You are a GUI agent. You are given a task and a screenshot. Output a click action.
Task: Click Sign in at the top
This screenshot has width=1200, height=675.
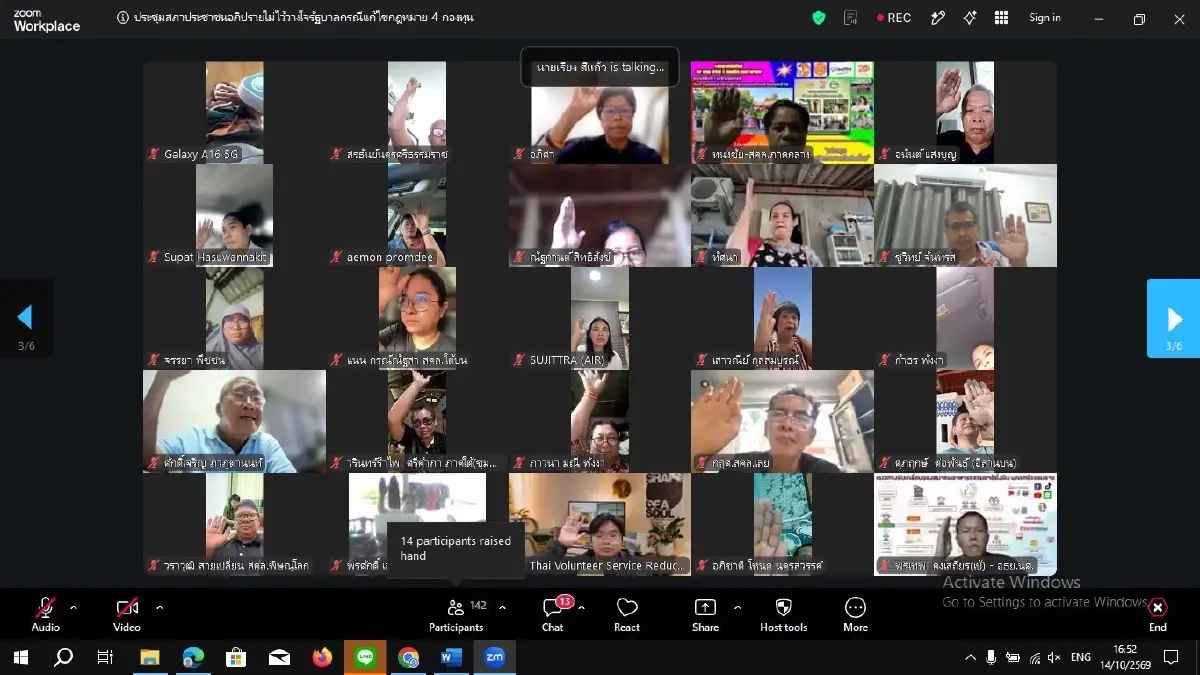coord(1045,17)
